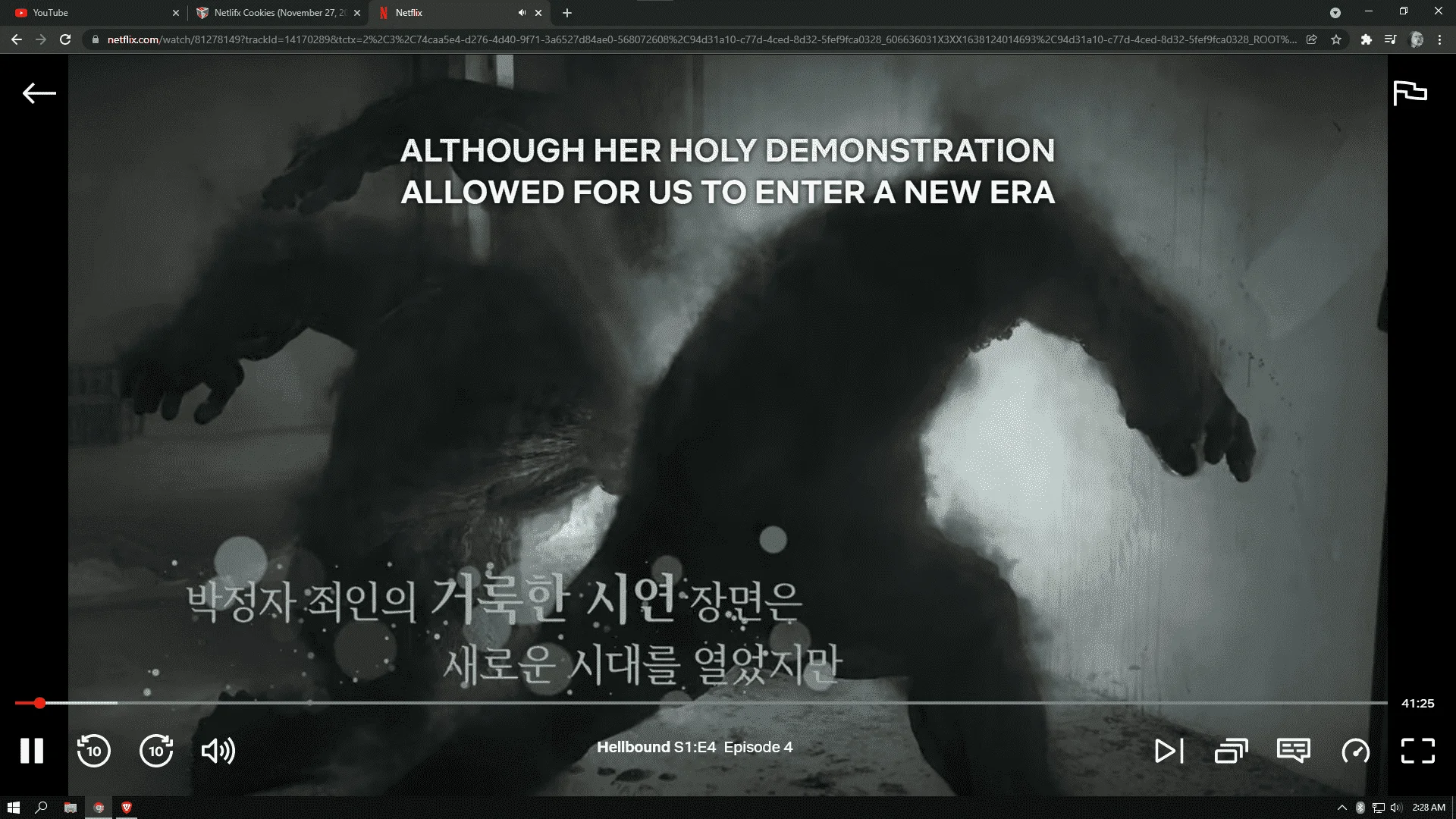Open network settings in system tray
The height and width of the screenshot is (819, 1456).
click(1379, 808)
